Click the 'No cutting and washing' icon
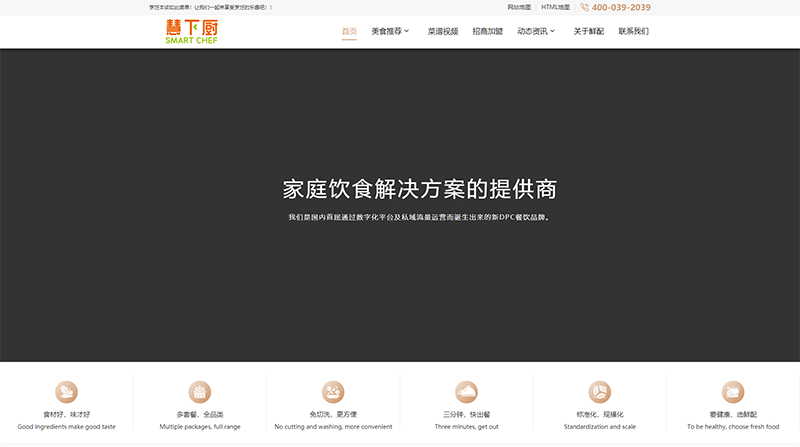This screenshot has height=447, width=800. (333, 391)
